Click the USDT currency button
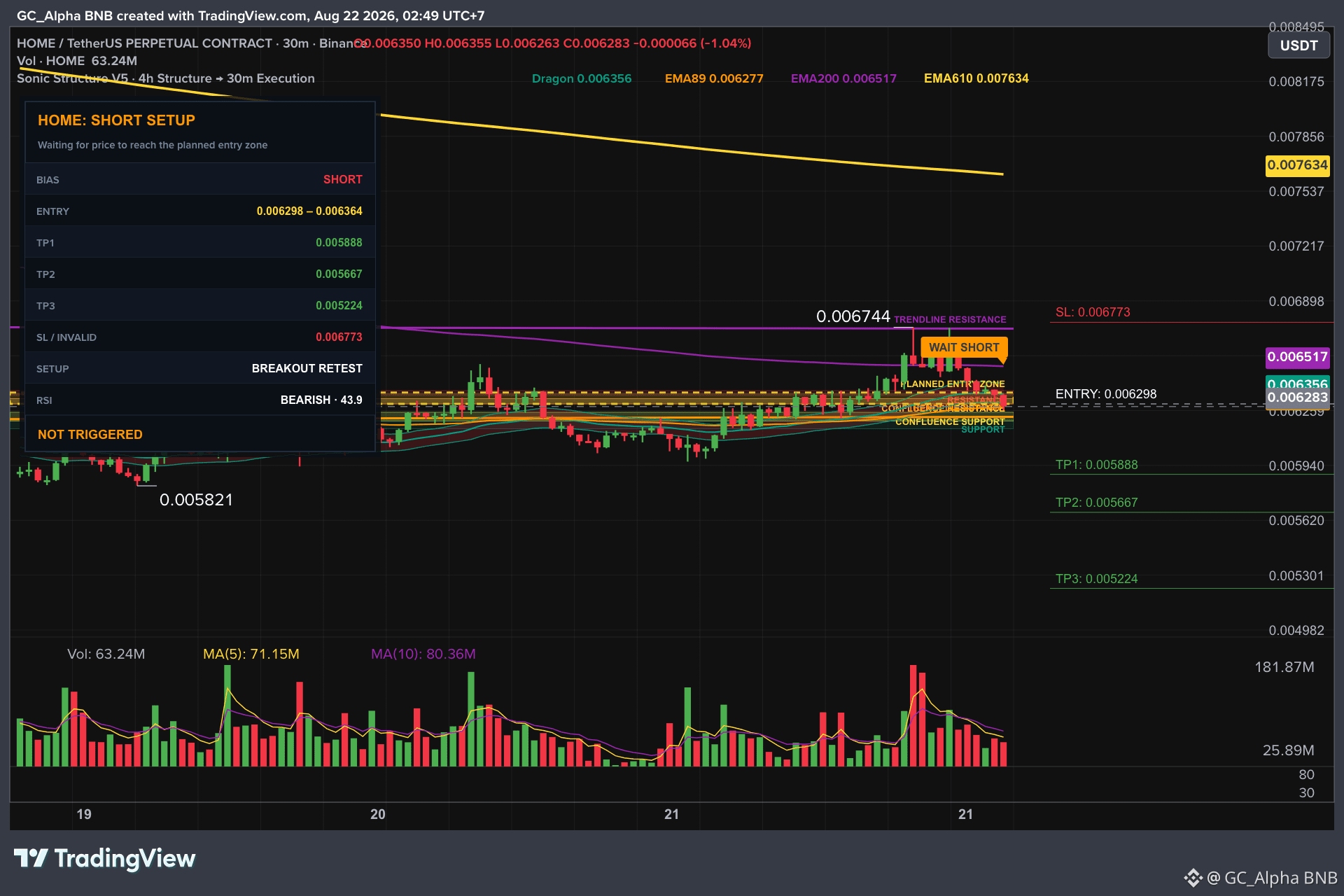This screenshot has height=896, width=1344. point(1298,46)
